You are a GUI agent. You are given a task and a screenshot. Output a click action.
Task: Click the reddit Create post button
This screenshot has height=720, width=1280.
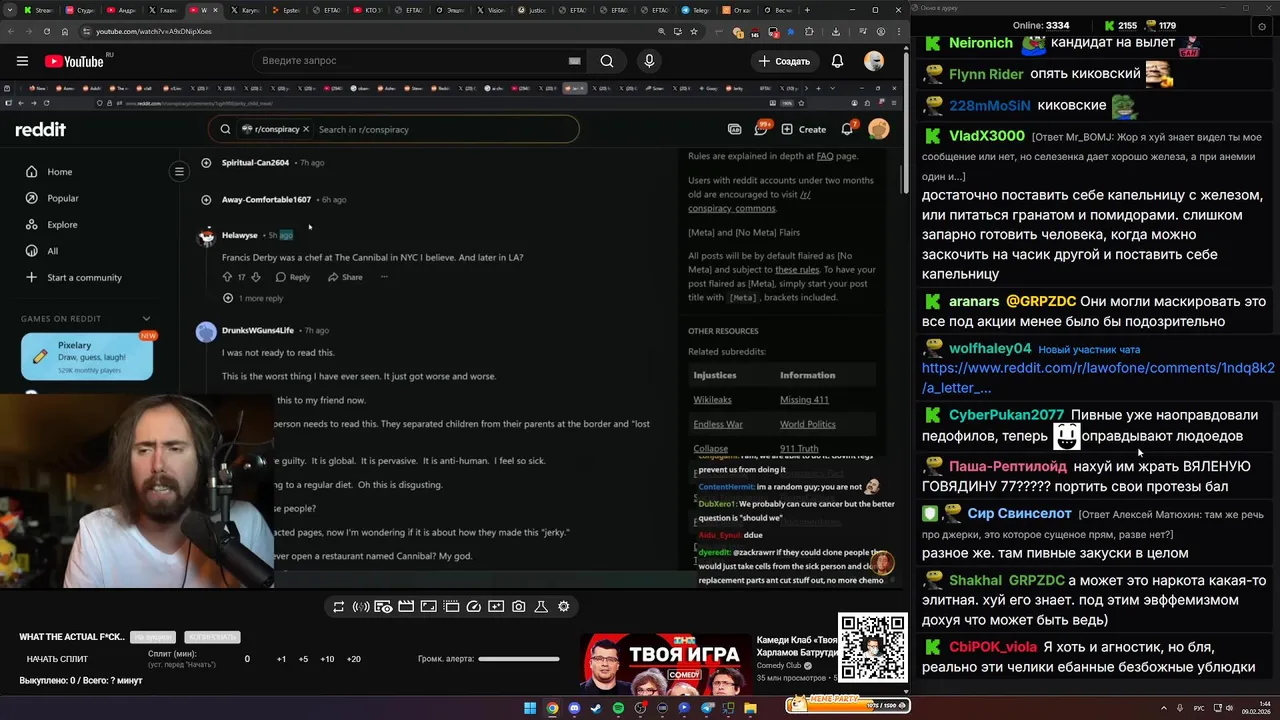804,129
